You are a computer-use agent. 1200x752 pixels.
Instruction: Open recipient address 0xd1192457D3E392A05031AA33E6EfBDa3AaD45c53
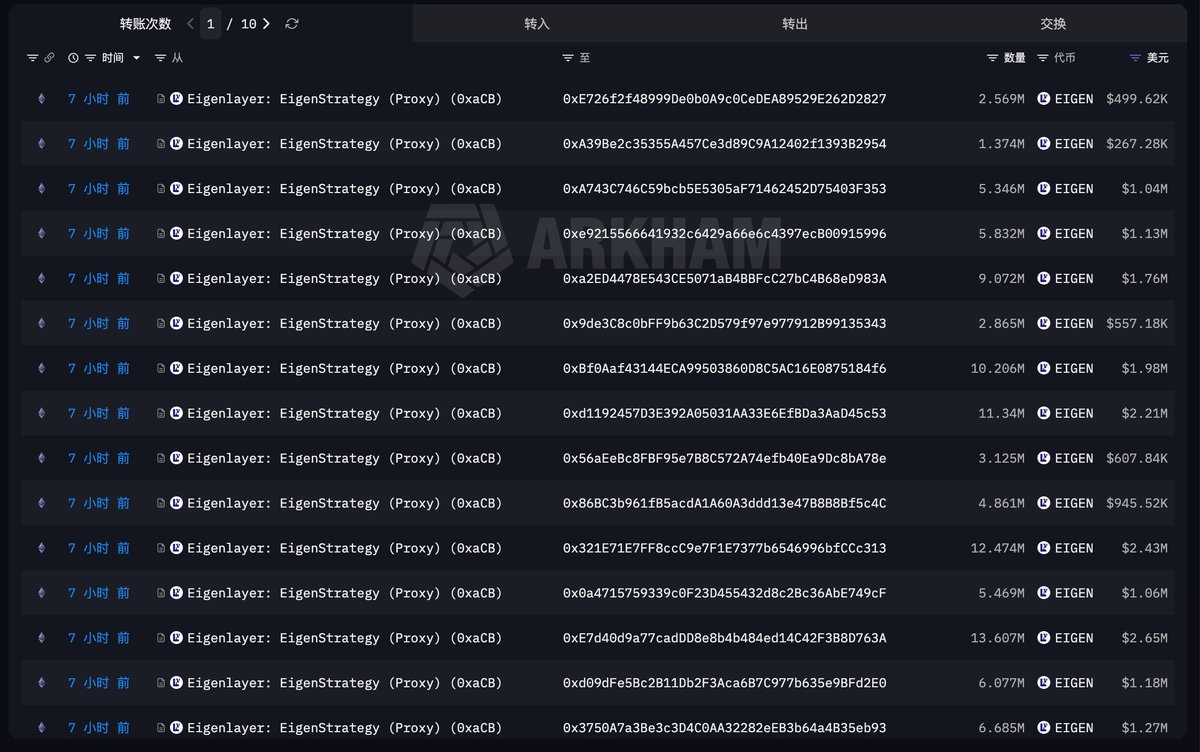725,413
